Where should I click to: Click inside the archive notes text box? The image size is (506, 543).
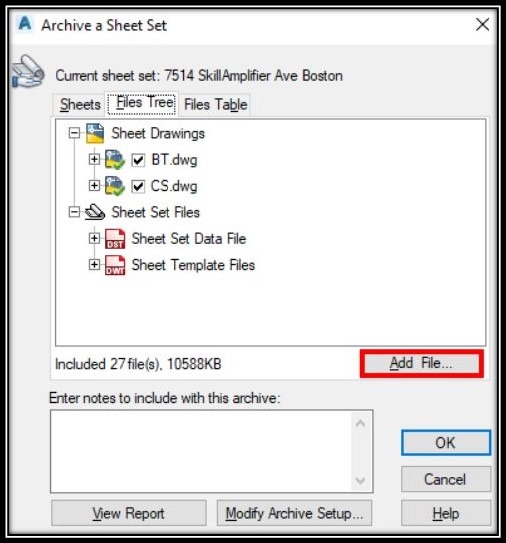coord(202,451)
